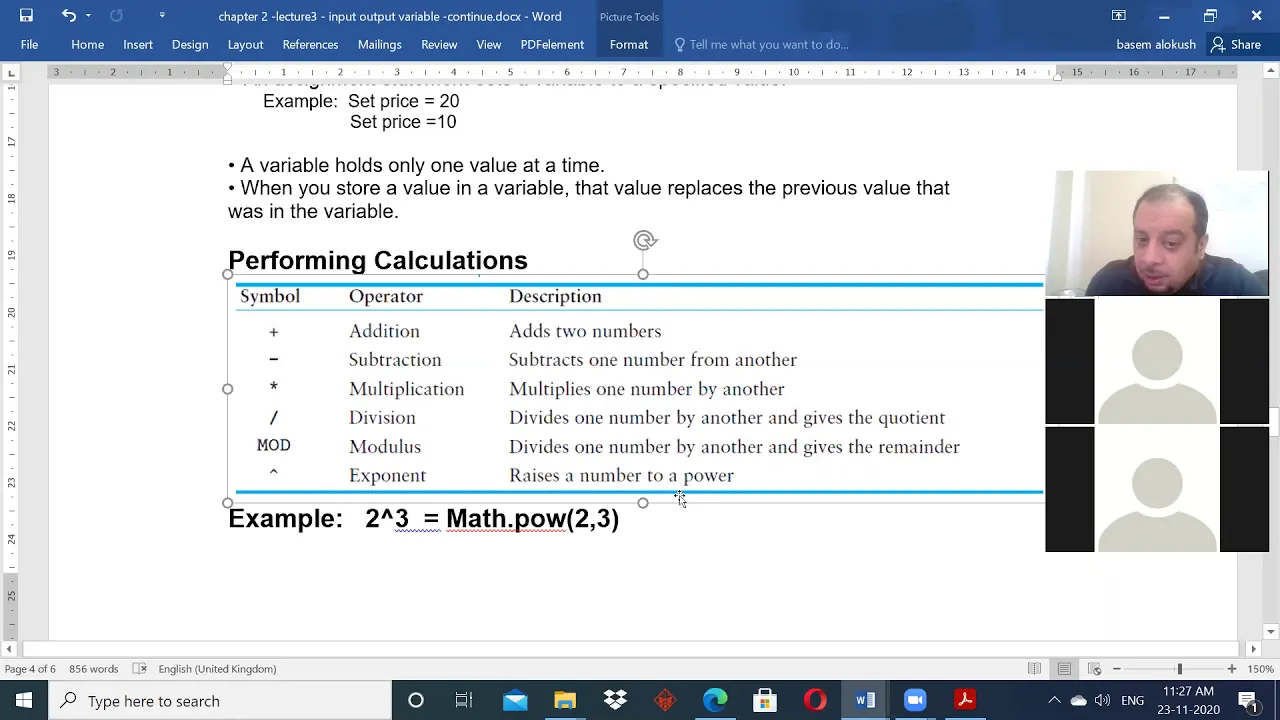Open Microsoft Store from the taskbar

click(x=765, y=700)
